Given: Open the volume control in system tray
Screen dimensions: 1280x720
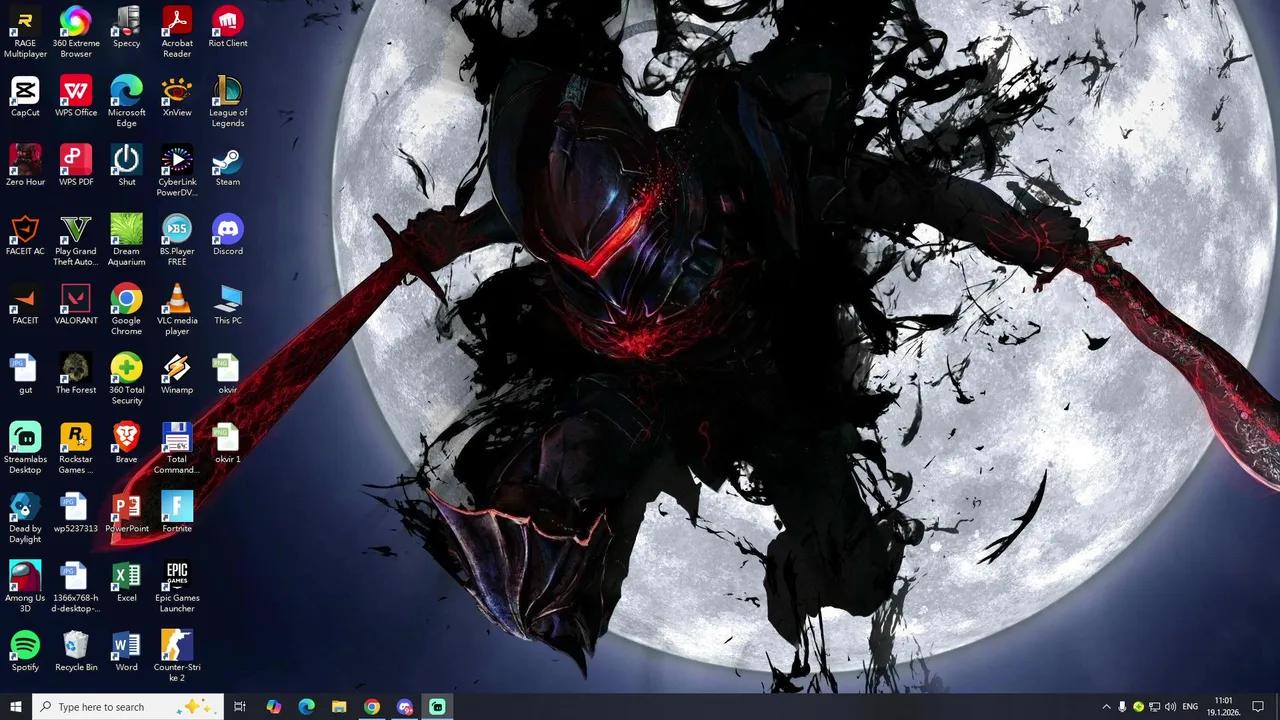Looking at the screenshot, I should point(1171,707).
